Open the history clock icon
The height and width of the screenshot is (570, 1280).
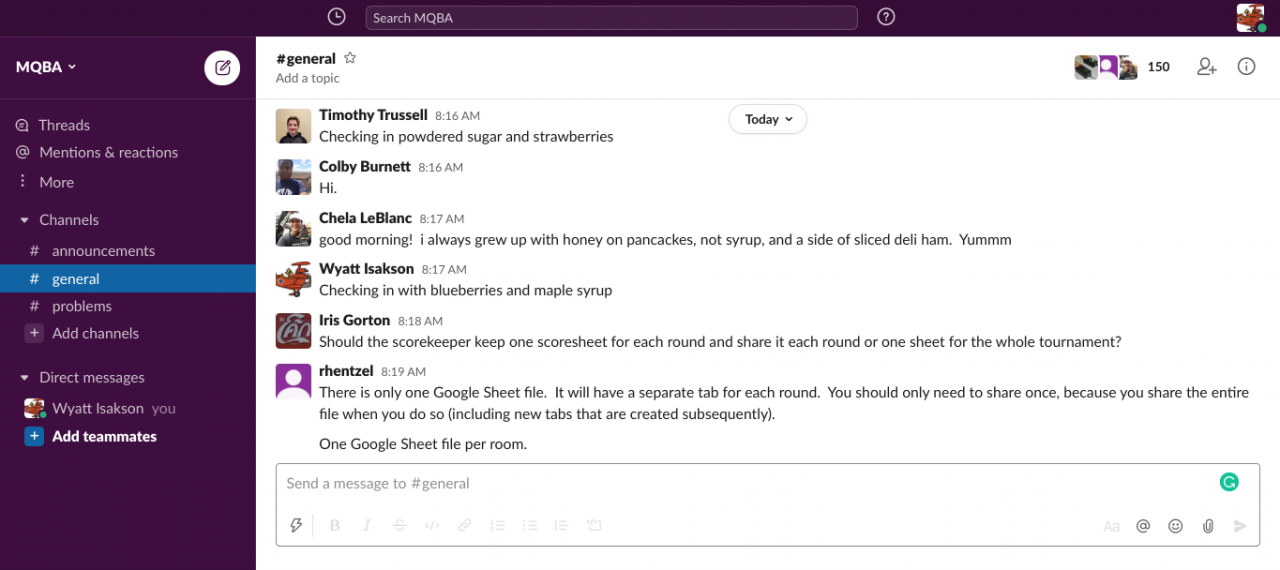pos(336,17)
